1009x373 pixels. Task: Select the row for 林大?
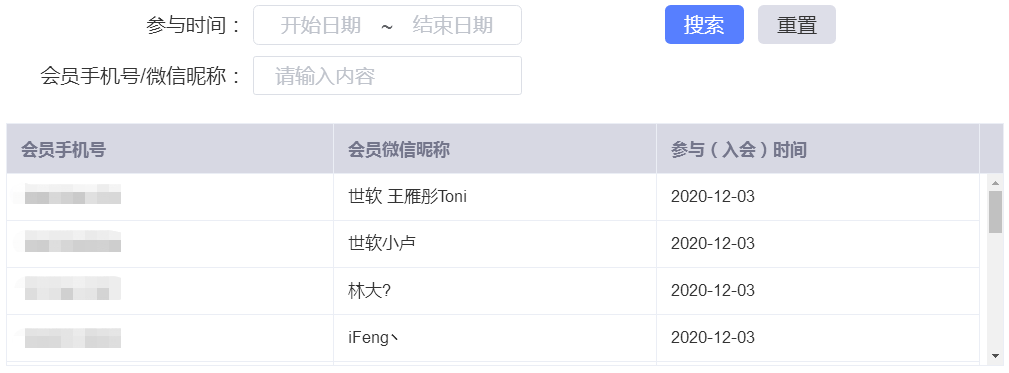point(493,291)
